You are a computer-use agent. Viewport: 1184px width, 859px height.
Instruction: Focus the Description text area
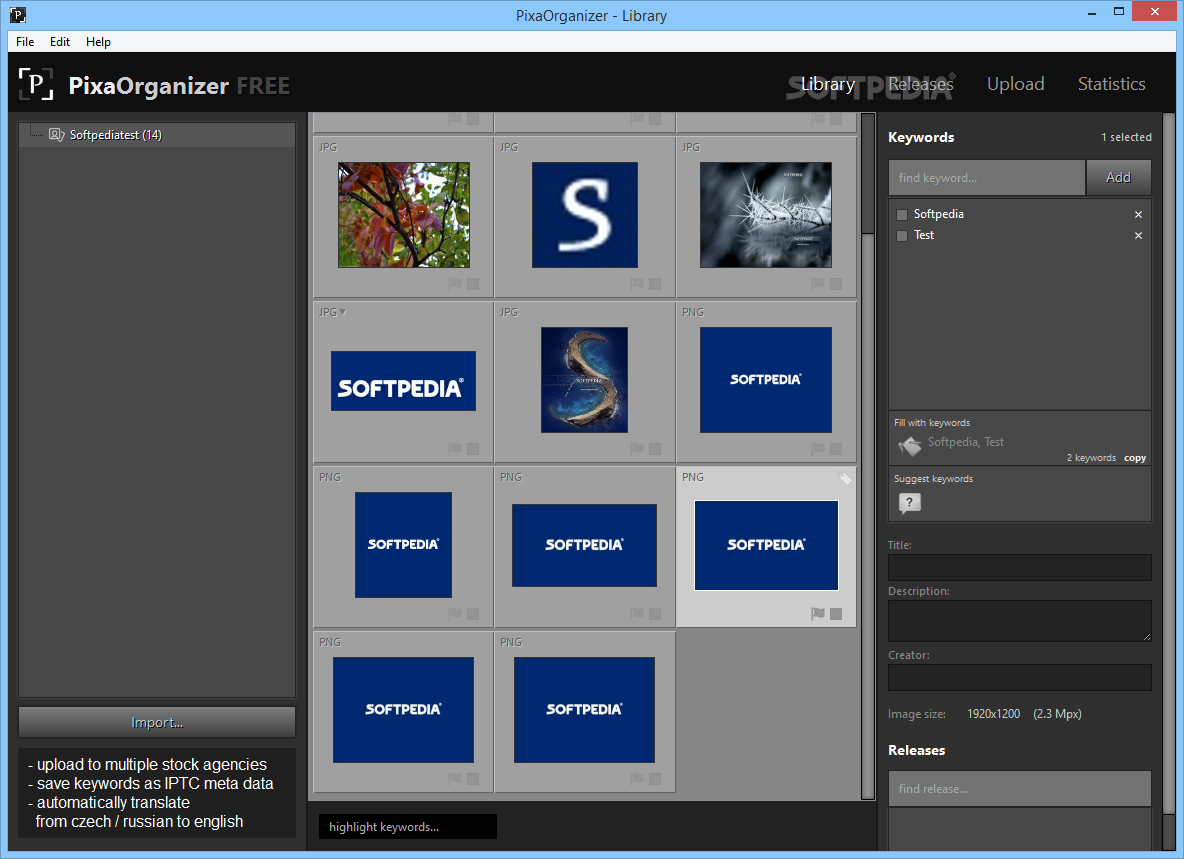pyautogui.click(x=1019, y=621)
